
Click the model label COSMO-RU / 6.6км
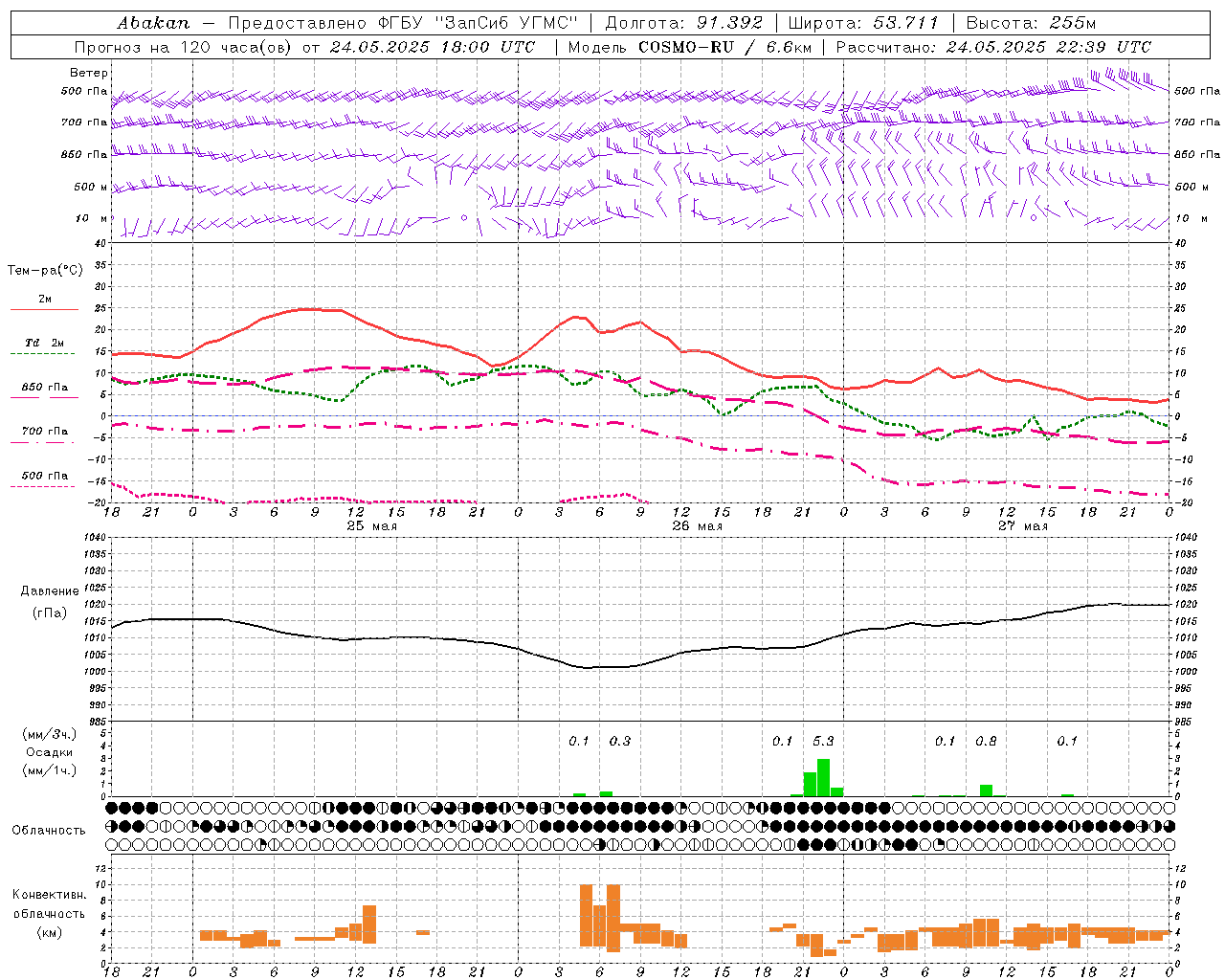point(725,47)
